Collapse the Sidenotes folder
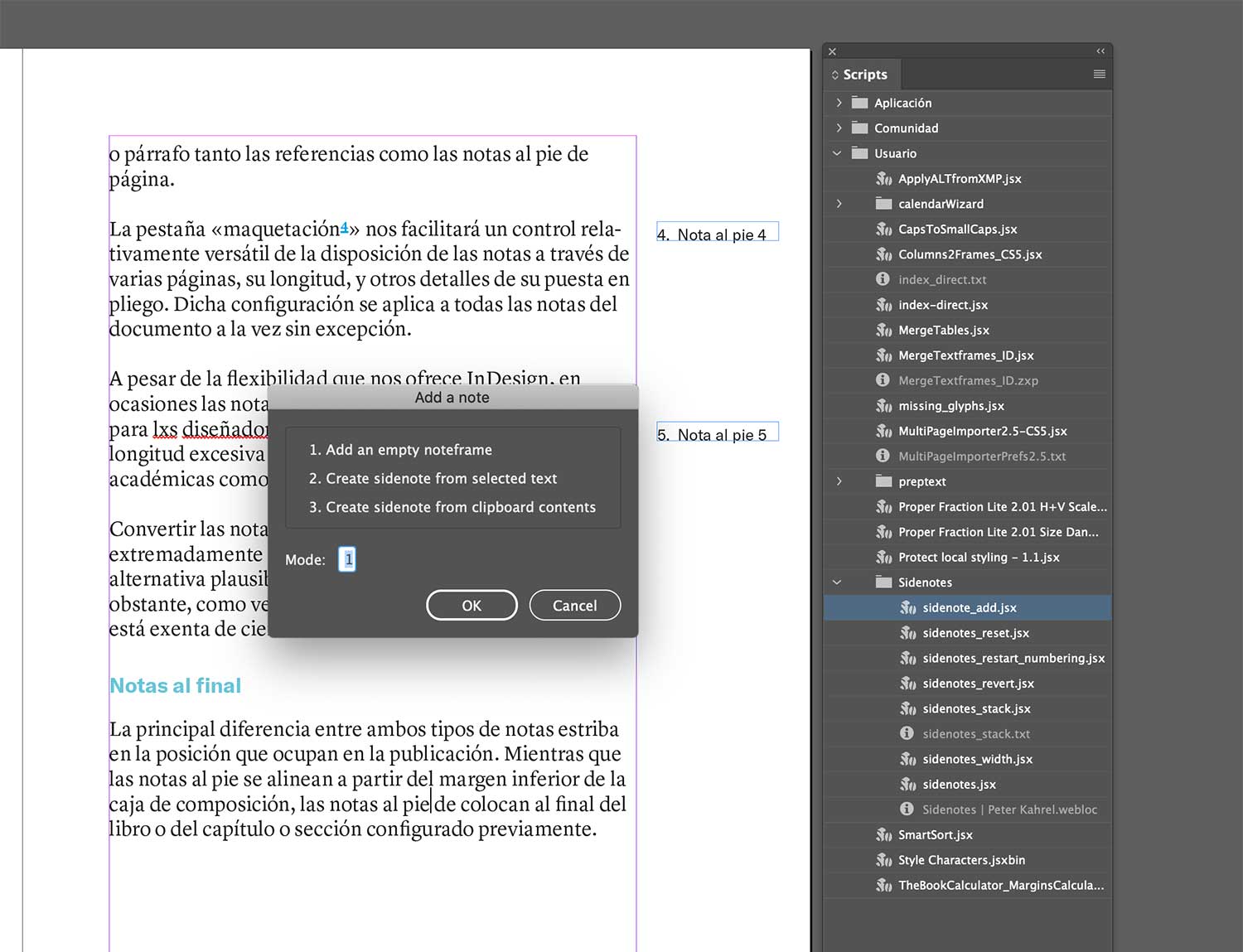Viewport: 1243px width, 952px height. click(x=837, y=582)
